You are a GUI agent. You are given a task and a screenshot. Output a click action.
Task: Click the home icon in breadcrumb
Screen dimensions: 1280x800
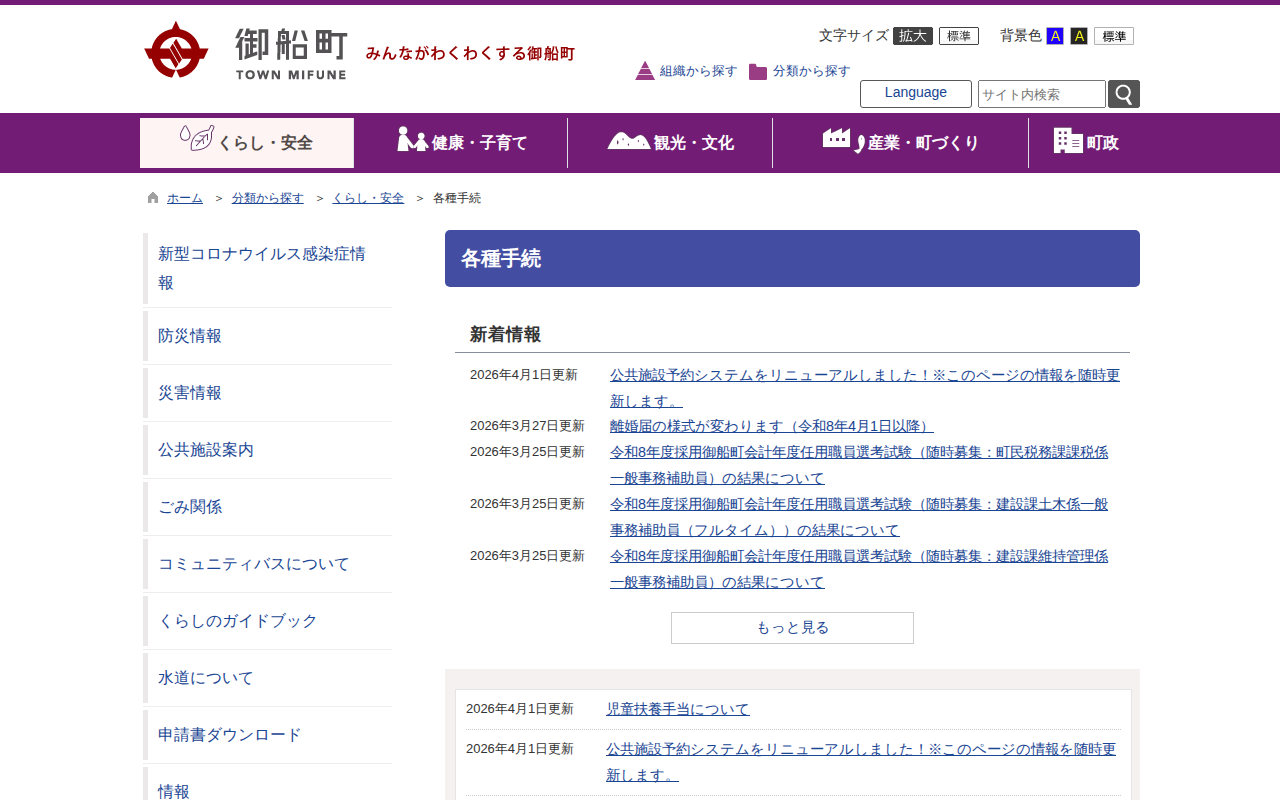(153, 198)
